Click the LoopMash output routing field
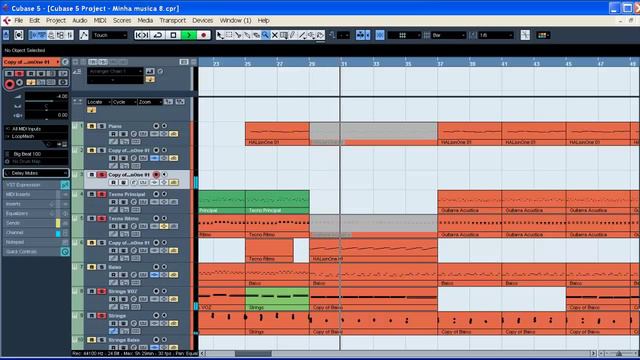This screenshot has width=640, height=360. (x=36, y=136)
